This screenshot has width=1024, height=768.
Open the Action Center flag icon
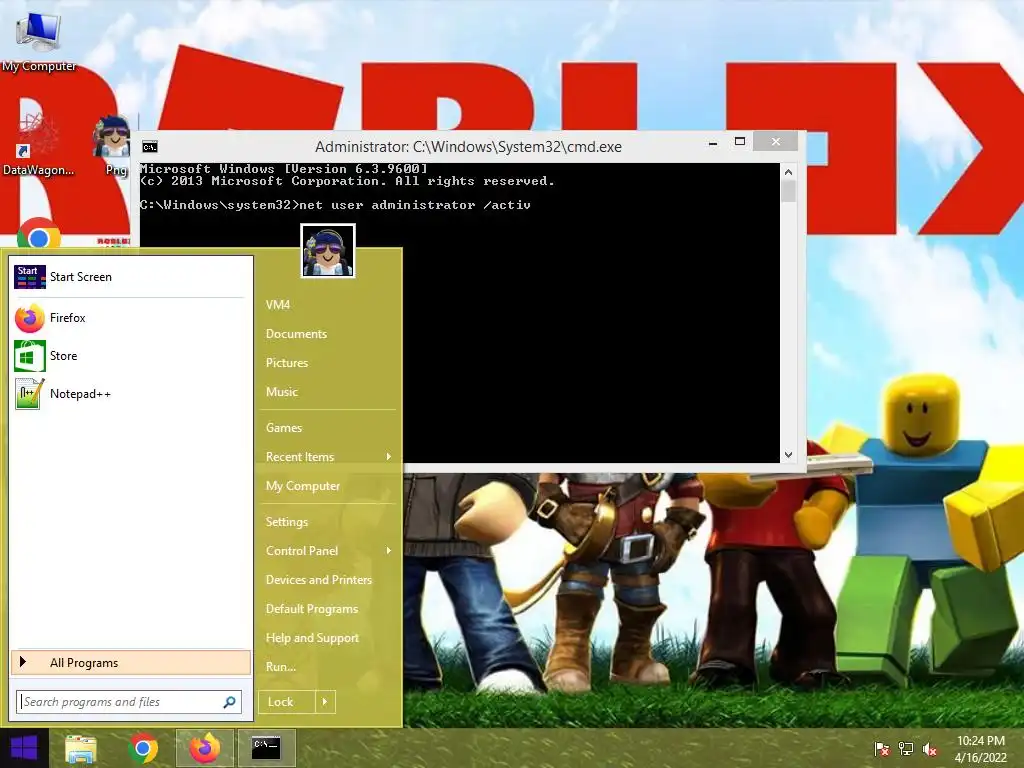(x=882, y=749)
